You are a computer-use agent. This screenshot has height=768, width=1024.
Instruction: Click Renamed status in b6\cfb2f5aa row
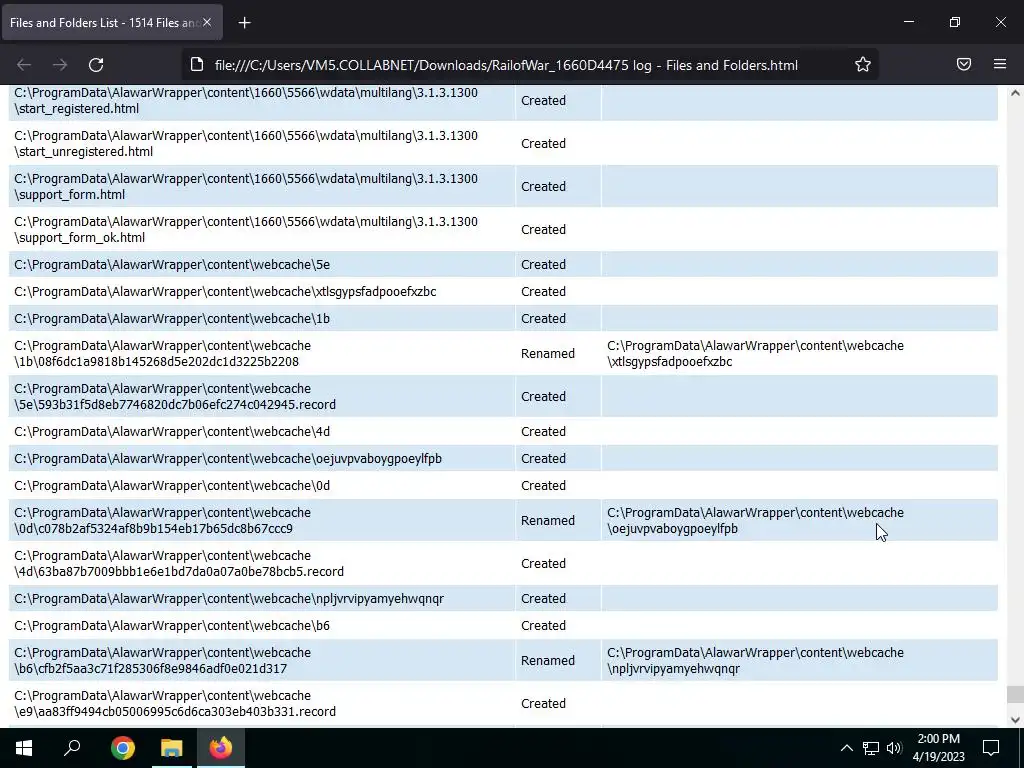pyautogui.click(x=548, y=660)
